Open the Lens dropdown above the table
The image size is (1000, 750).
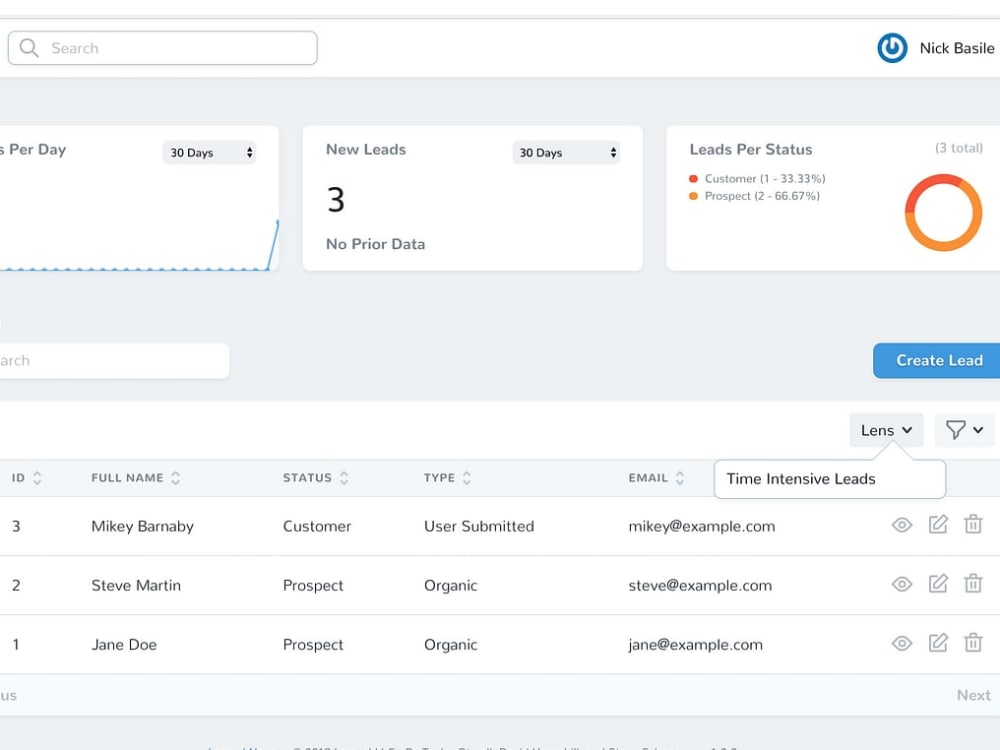(884, 429)
